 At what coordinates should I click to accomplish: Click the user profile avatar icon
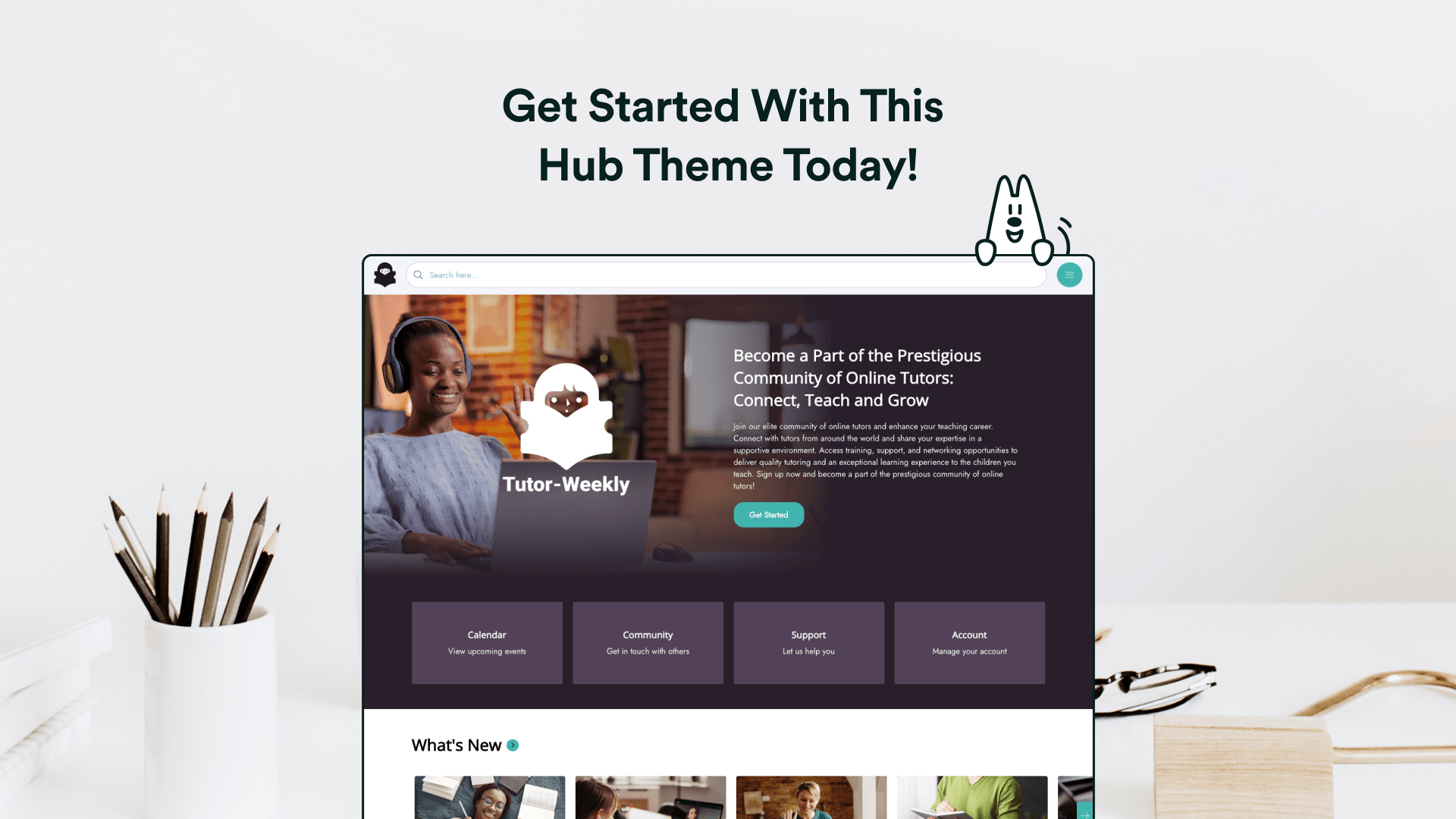click(x=384, y=274)
